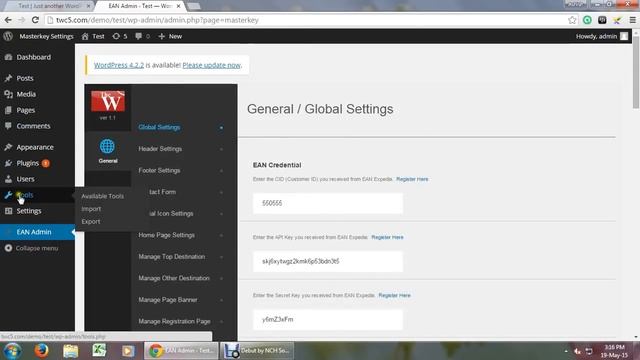This screenshot has height=360, width=640.
Task: Click Register Here link beside Secret Key
Action: point(394,296)
